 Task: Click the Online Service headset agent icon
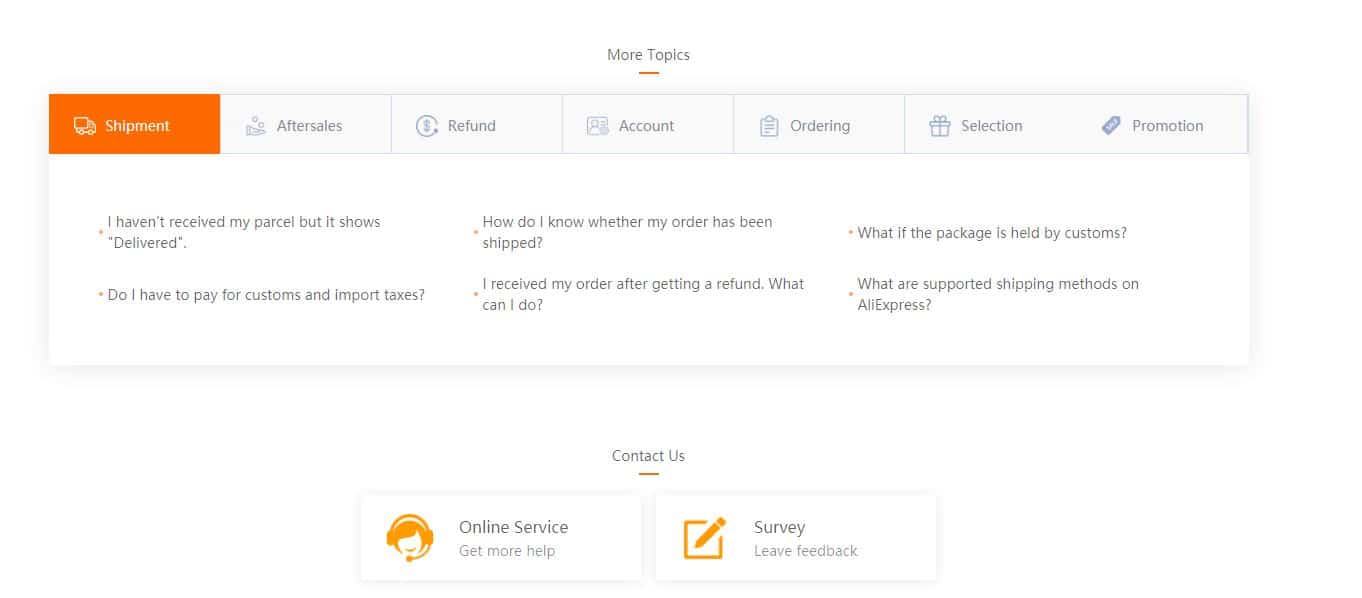[x=409, y=538]
